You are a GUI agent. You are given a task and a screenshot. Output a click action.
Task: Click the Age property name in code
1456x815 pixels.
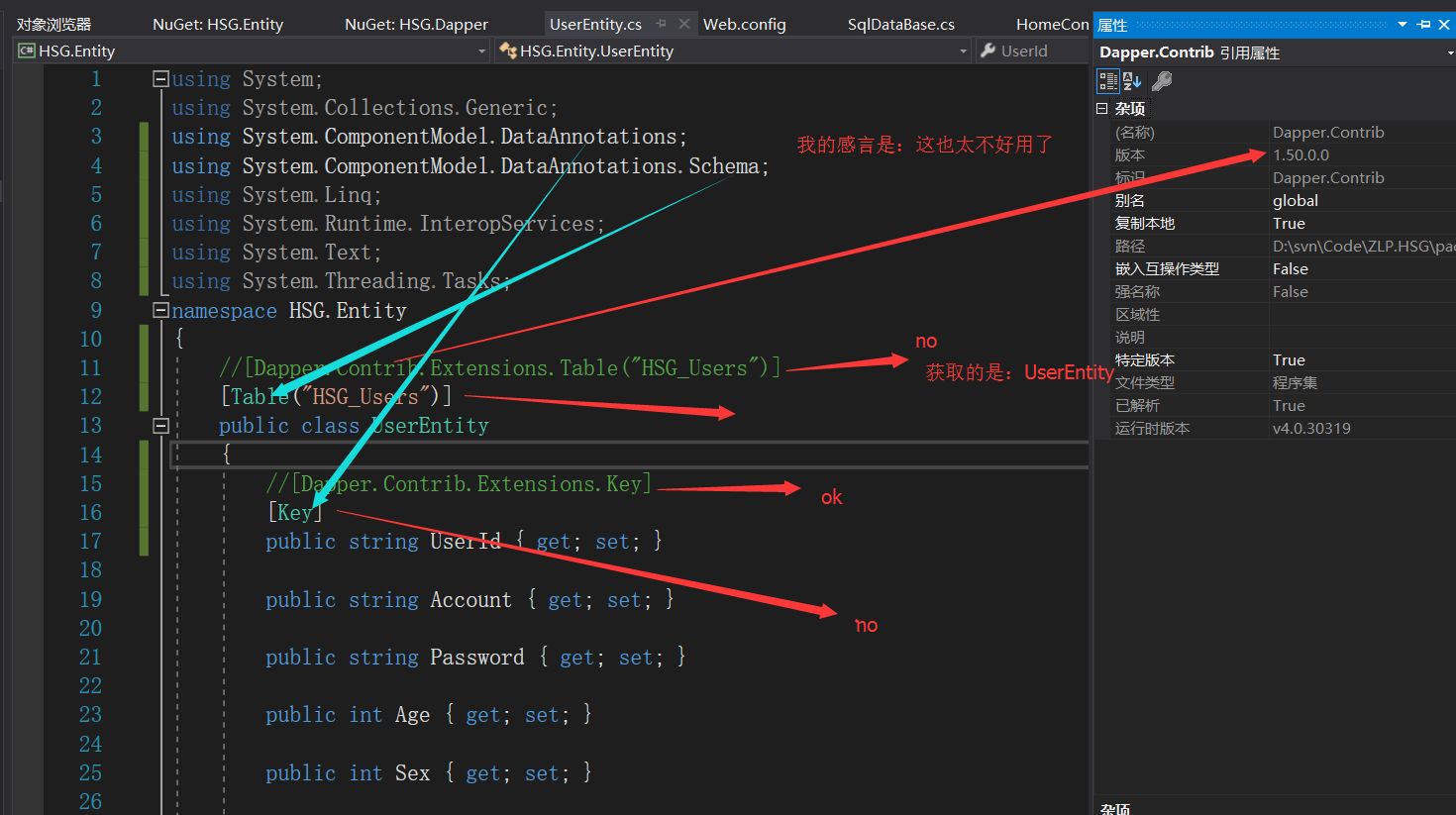point(412,715)
